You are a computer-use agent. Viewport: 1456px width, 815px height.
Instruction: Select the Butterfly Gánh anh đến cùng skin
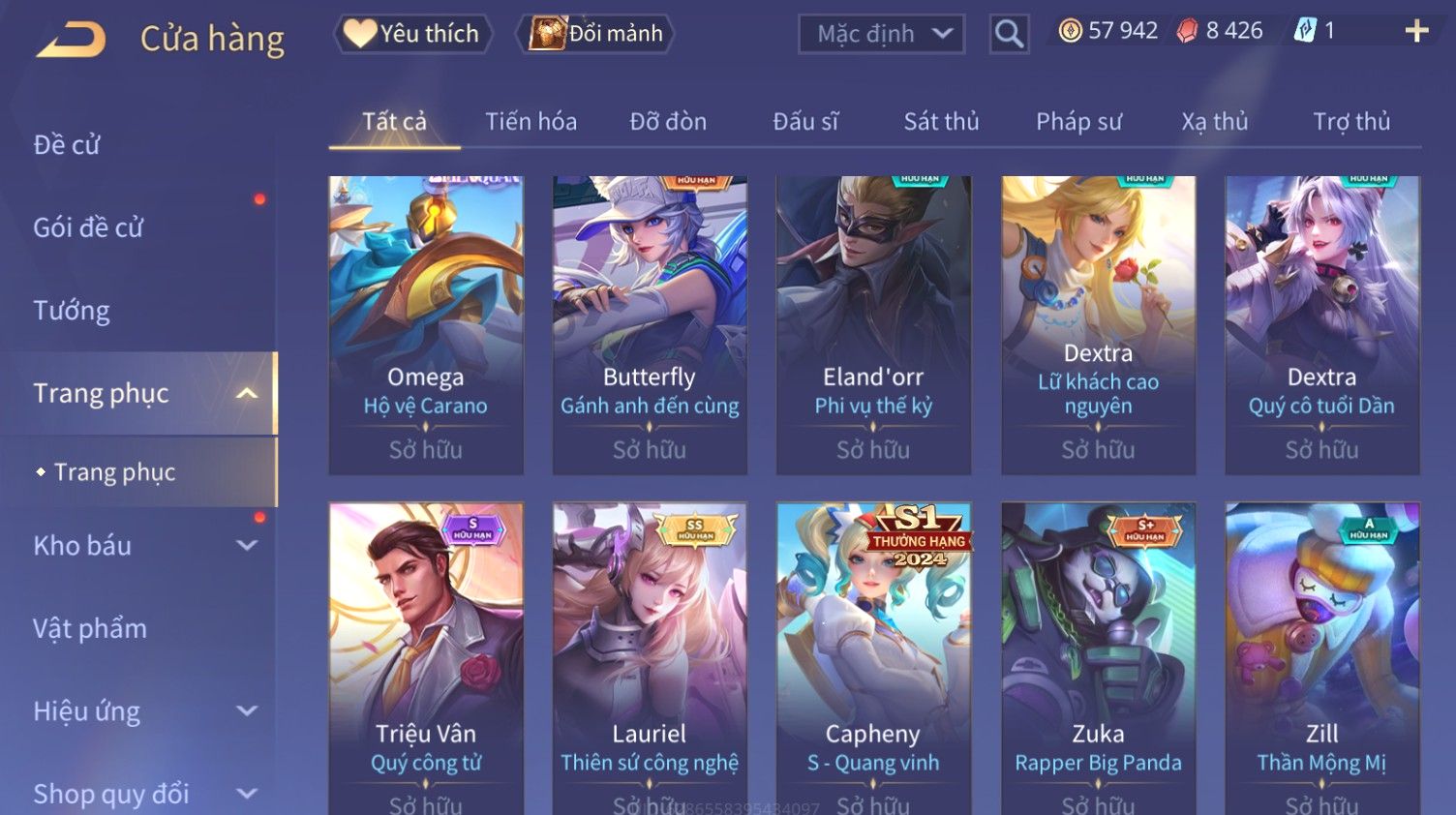(x=650, y=325)
